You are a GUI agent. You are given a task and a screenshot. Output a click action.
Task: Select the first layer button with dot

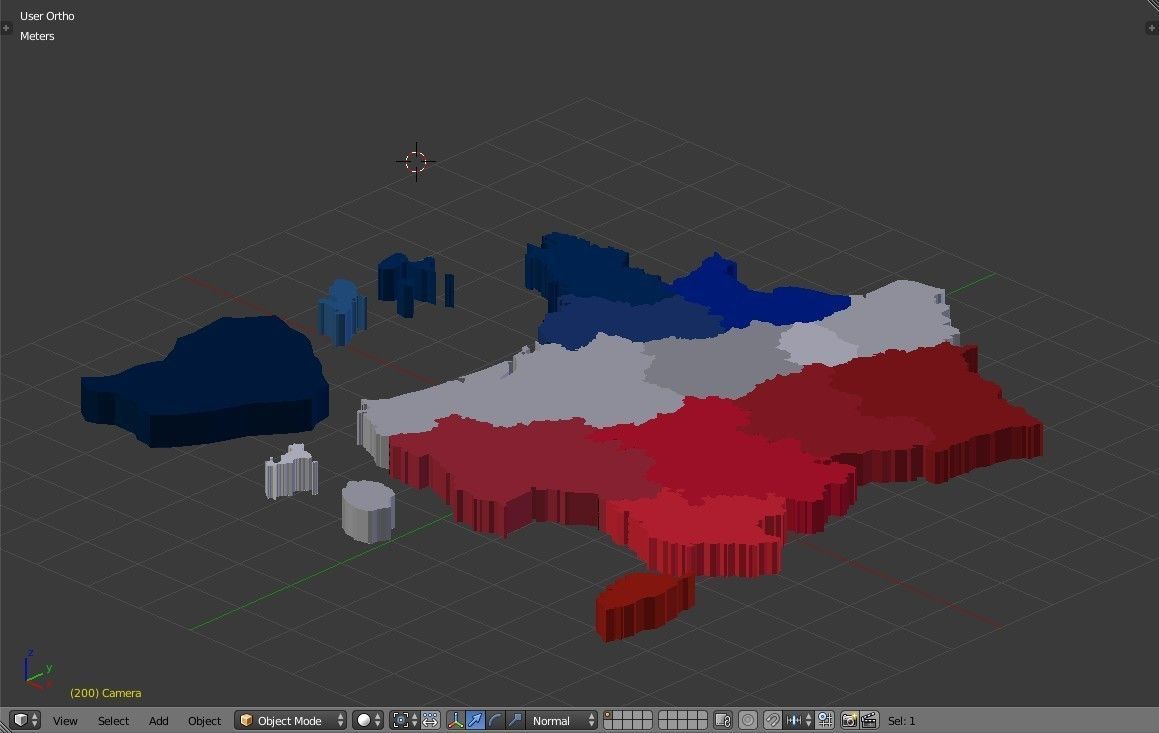click(x=608, y=716)
